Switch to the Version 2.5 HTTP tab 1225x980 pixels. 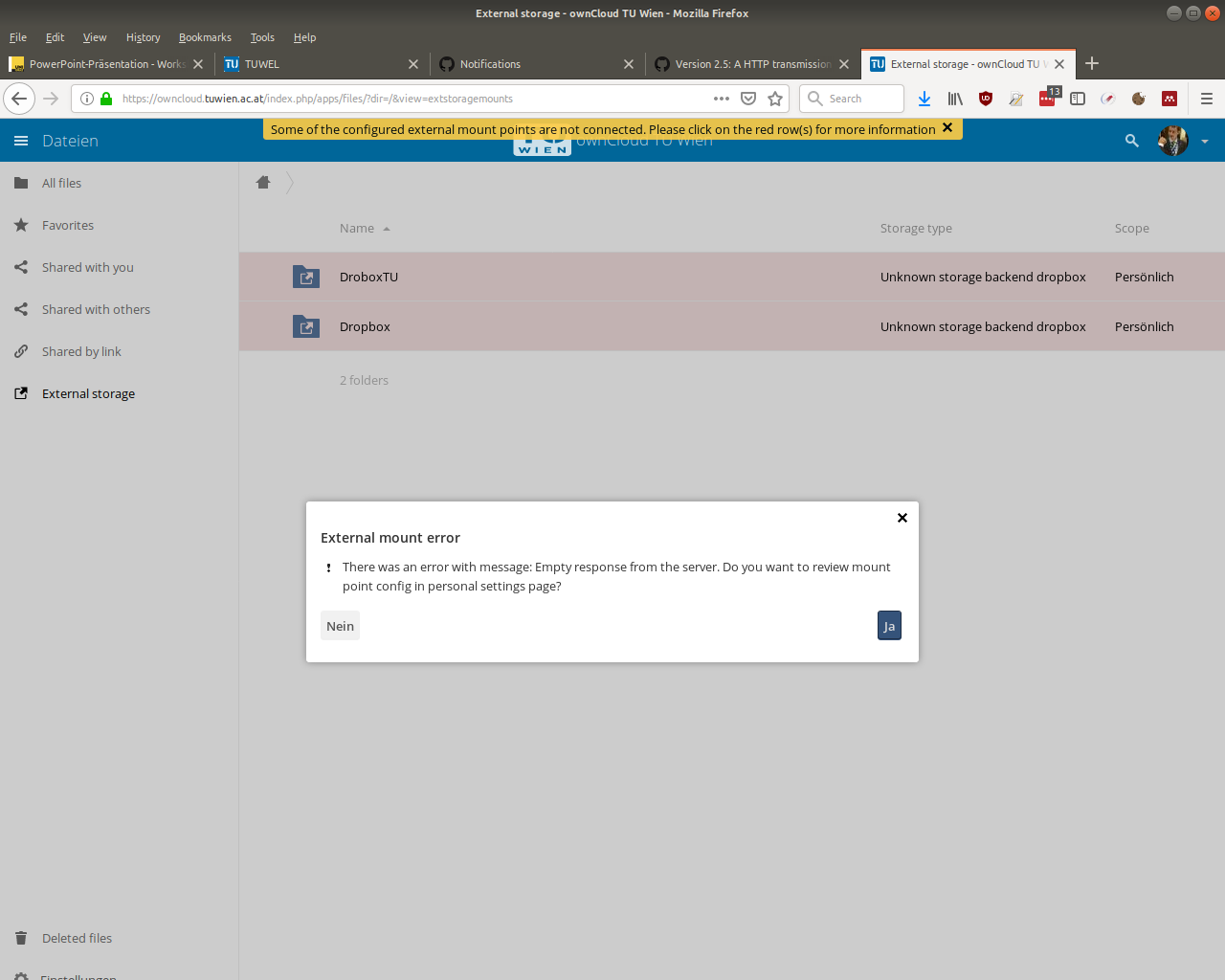pos(751,64)
